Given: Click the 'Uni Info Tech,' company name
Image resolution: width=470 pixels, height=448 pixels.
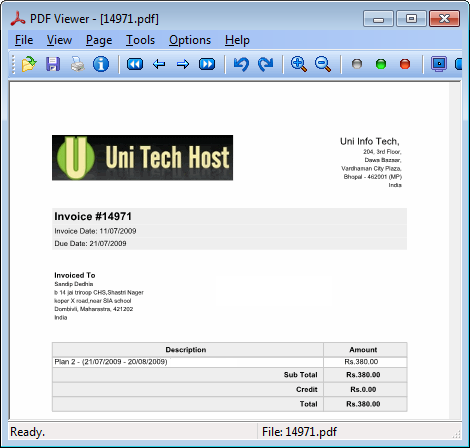Looking at the screenshot, I should pyautogui.click(x=370, y=141).
